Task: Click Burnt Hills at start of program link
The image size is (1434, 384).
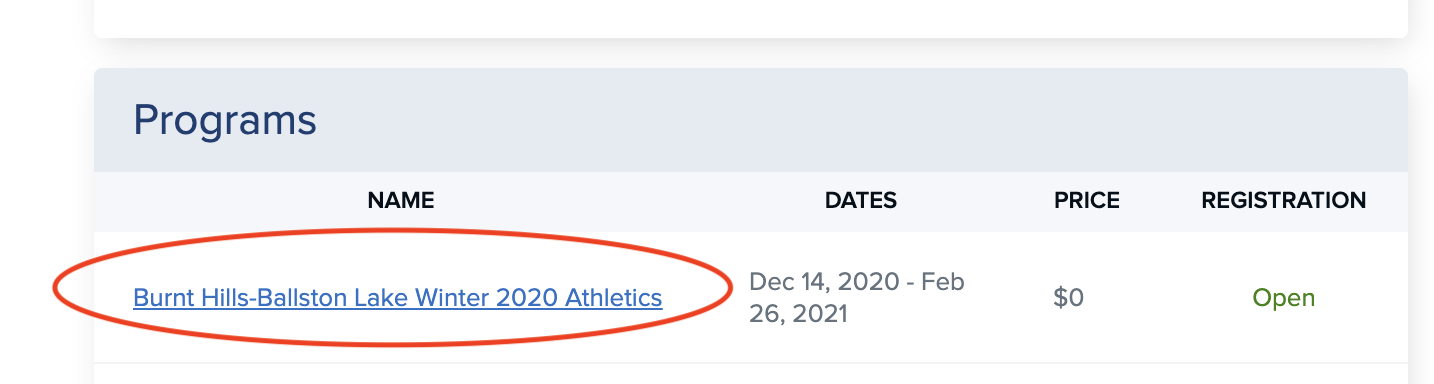Action: click(x=178, y=297)
